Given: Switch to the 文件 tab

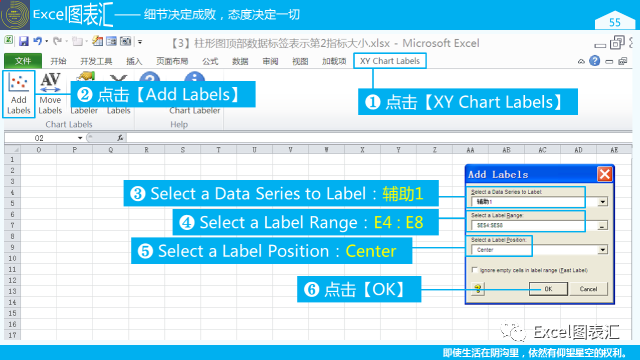Looking at the screenshot, I should (x=23, y=61).
